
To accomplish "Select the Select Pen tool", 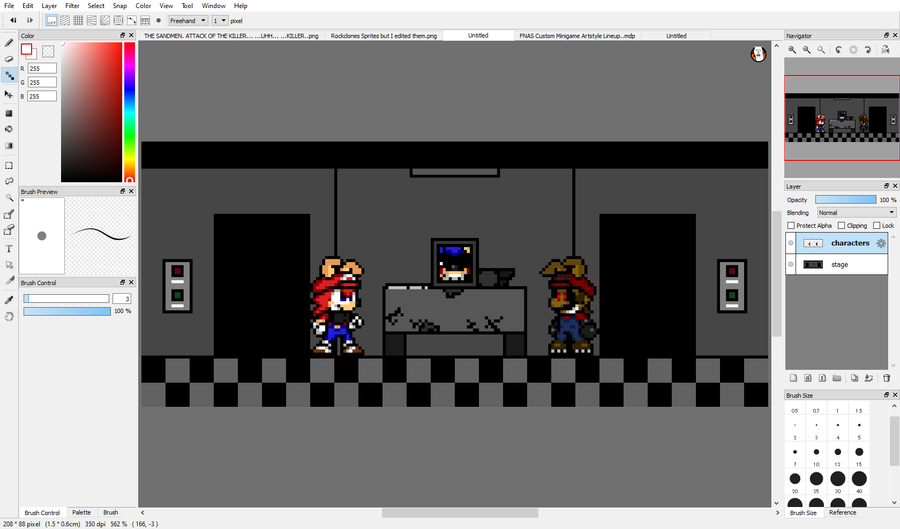I will point(9,215).
